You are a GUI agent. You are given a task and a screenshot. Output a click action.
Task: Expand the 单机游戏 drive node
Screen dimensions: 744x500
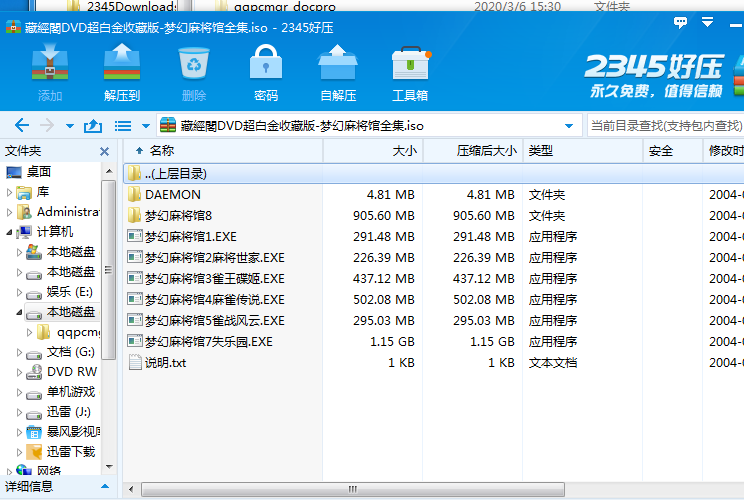click(x=19, y=392)
